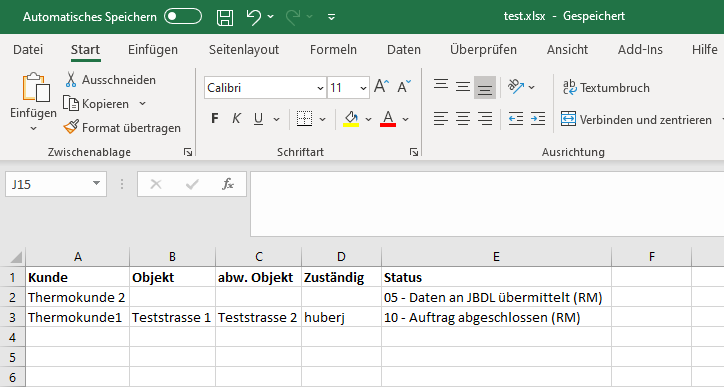Click the bottom vertical align icon

485,87
